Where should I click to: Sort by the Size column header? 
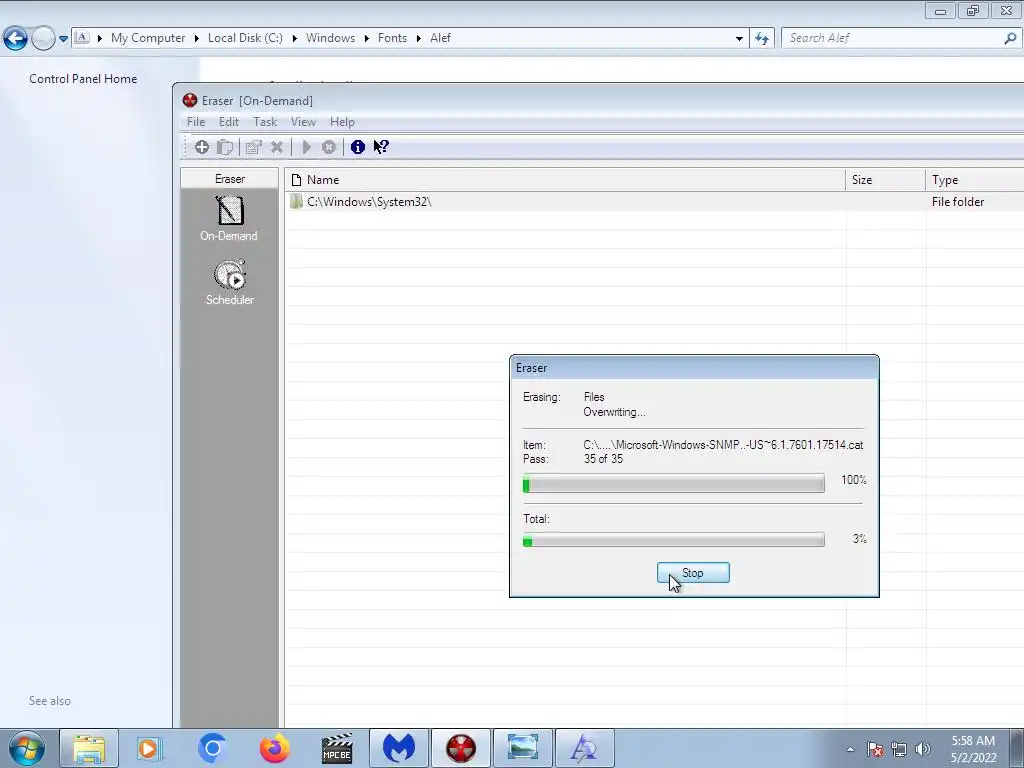[885, 180]
